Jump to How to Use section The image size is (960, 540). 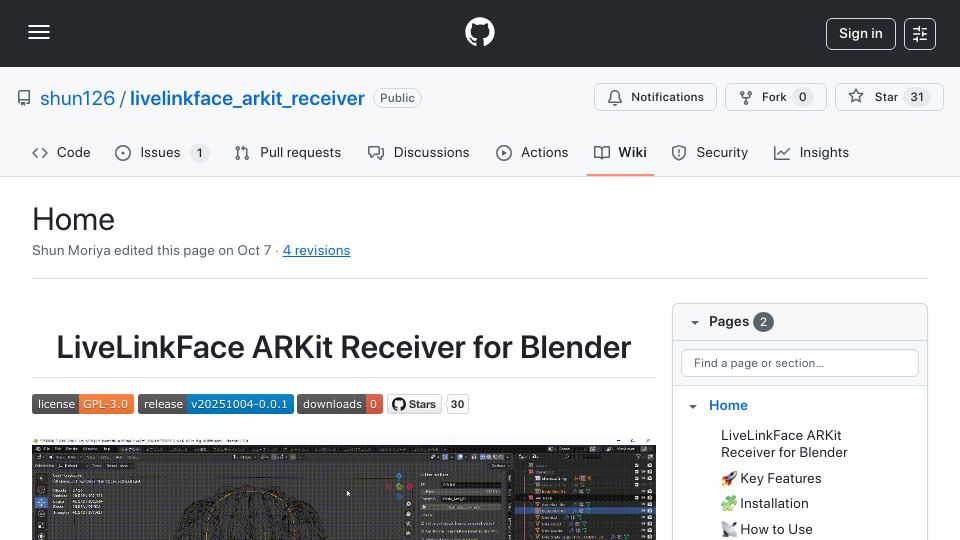pos(767,529)
